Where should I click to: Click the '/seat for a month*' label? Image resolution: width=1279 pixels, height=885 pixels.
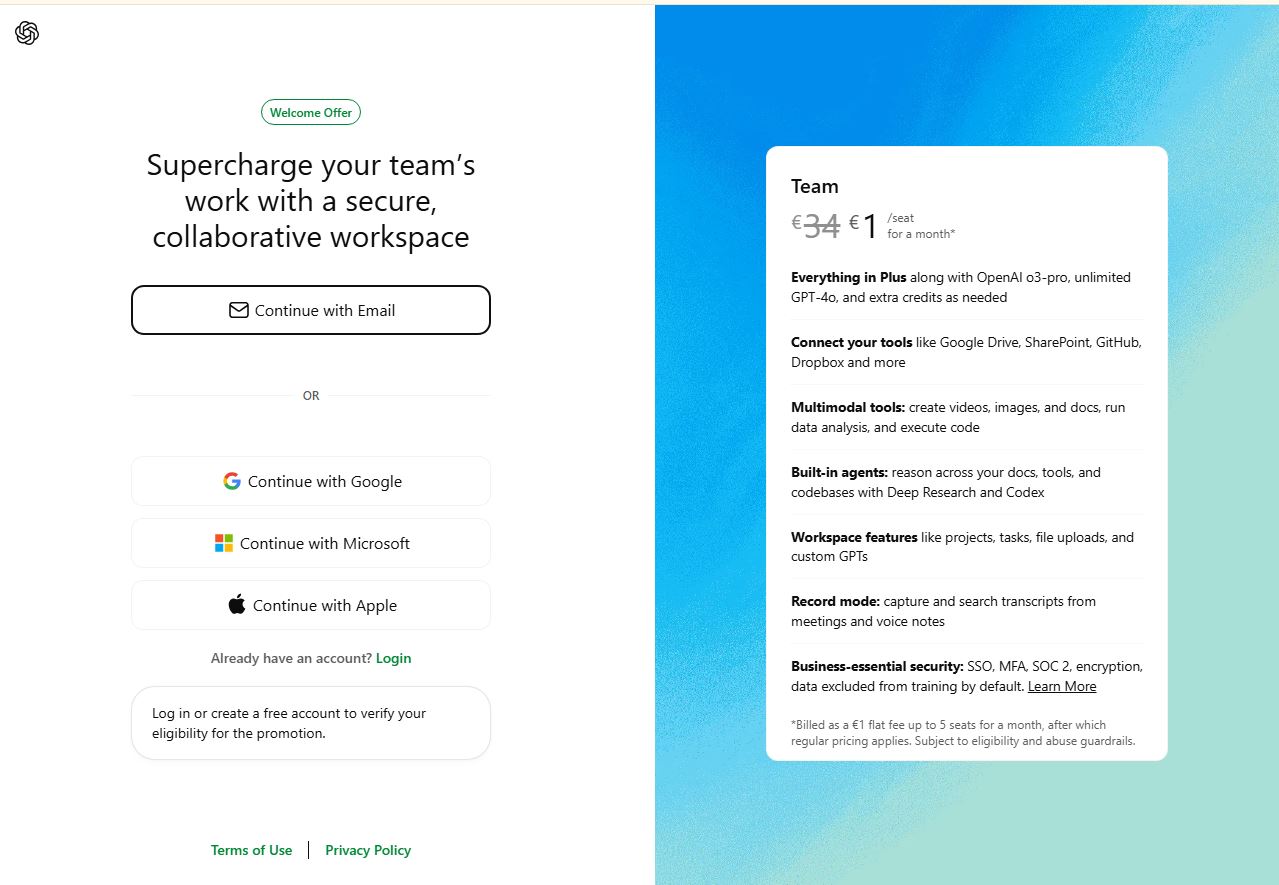pos(921,226)
